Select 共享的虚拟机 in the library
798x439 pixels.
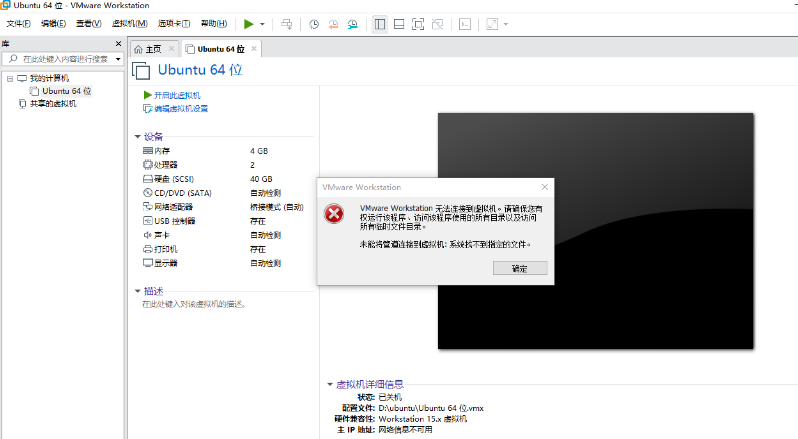click(x=53, y=104)
